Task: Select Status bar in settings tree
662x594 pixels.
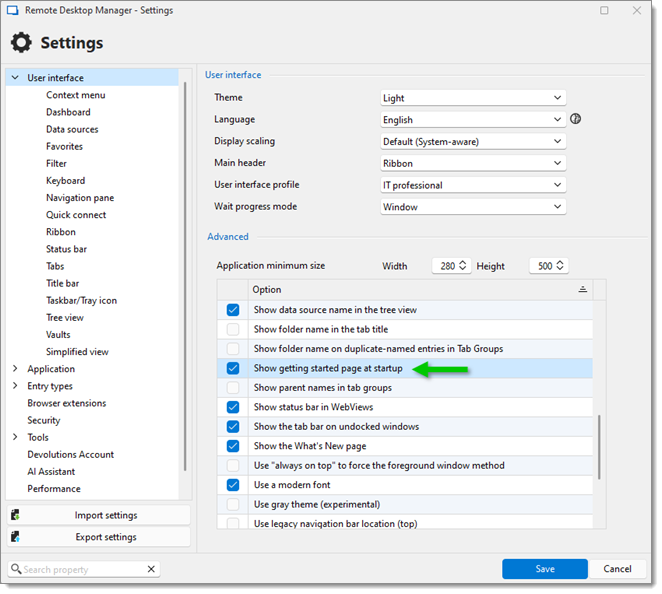Action: coord(66,249)
